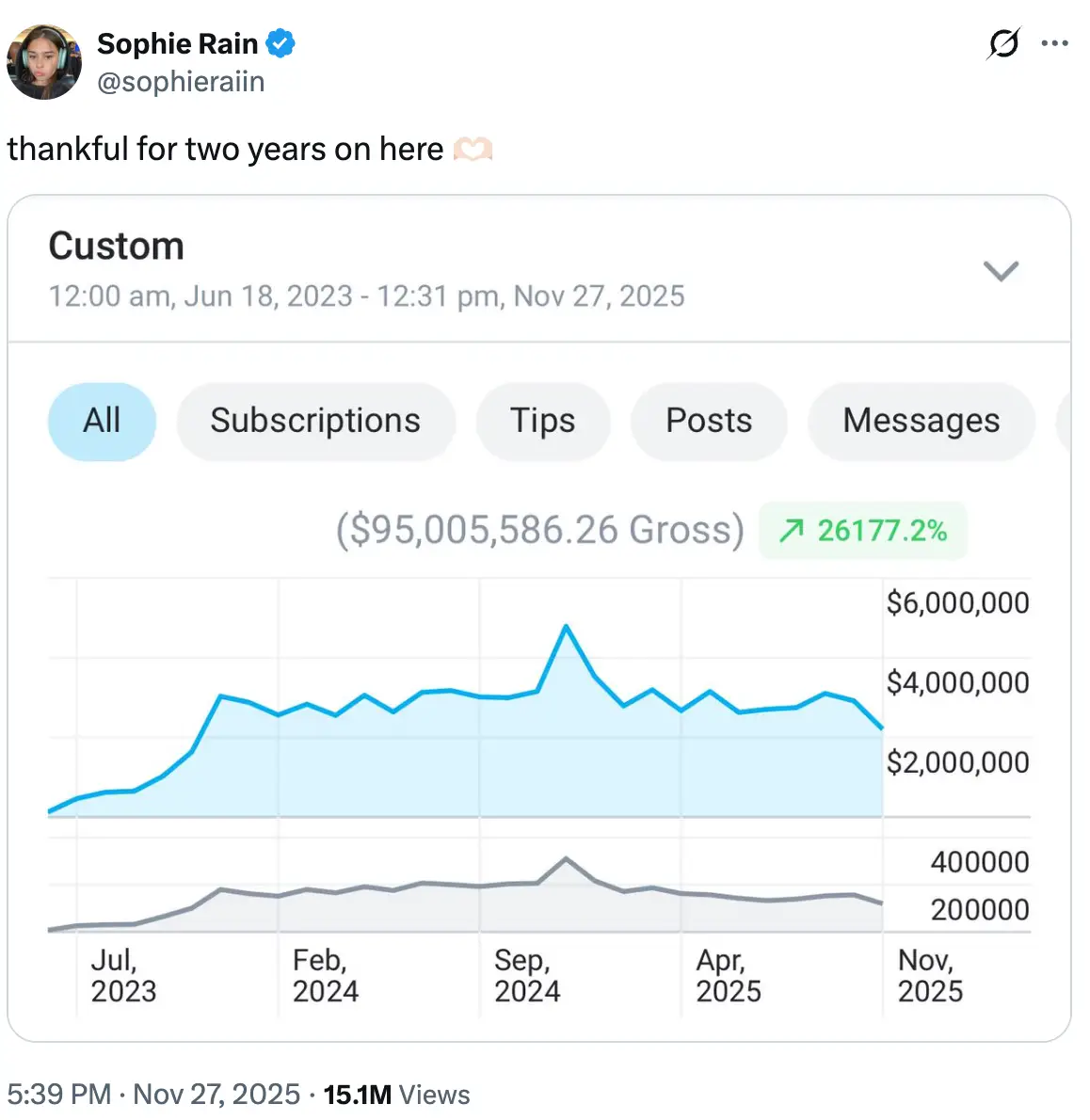
Task: Click the green upward arrow icon
Action: [x=791, y=531]
